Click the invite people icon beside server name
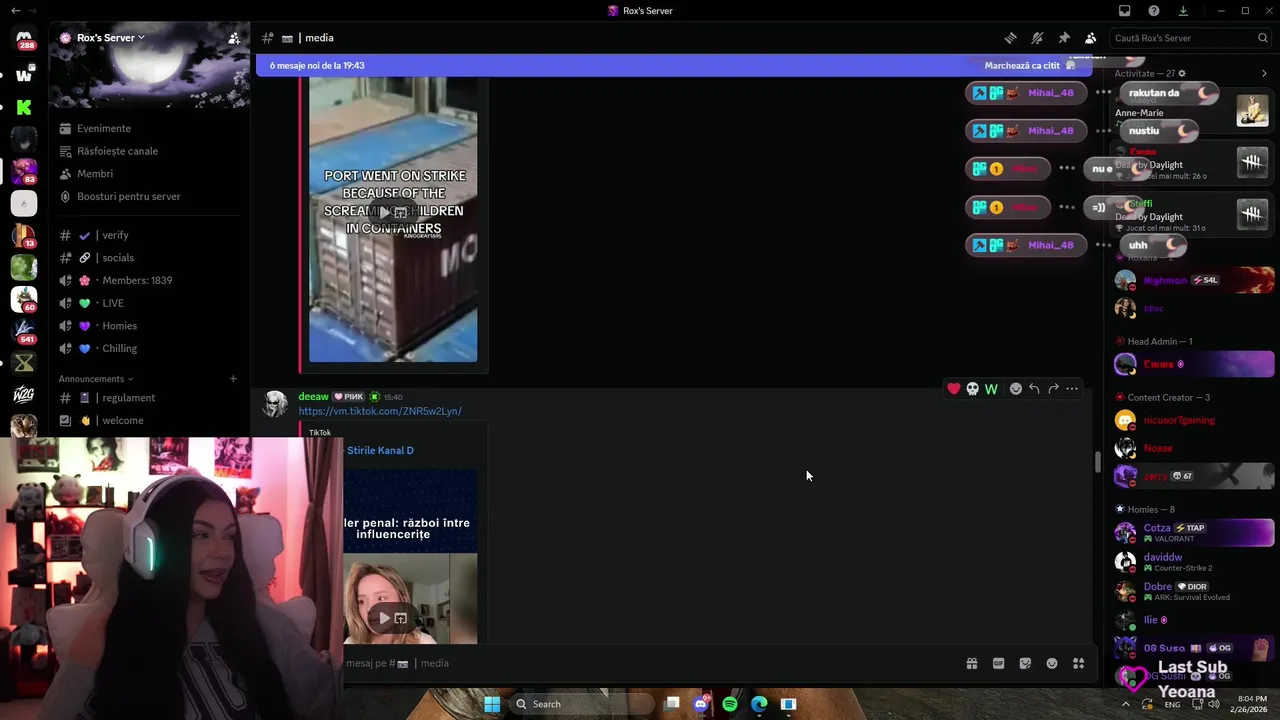The height and width of the screenshot is (720, 1280). pyautogui.click(x=234, y=38)
